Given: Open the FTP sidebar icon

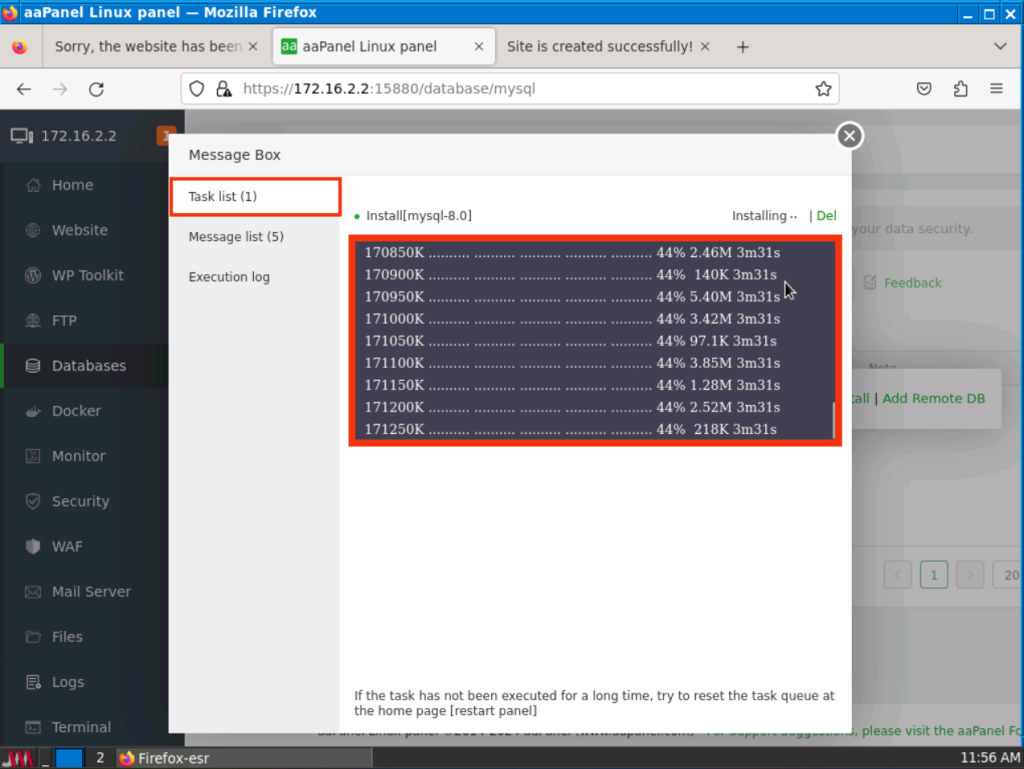Looking at the screenshot, I should click(33, 321).
